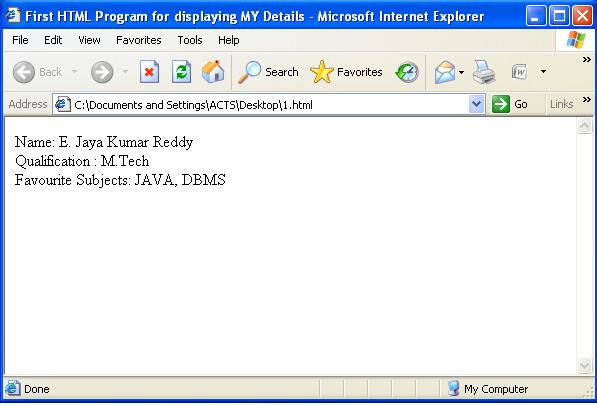597x405 pixels.
Task: Maximize the Internet Explorer window
Action: pyautogui.click(x=559, y=16)
